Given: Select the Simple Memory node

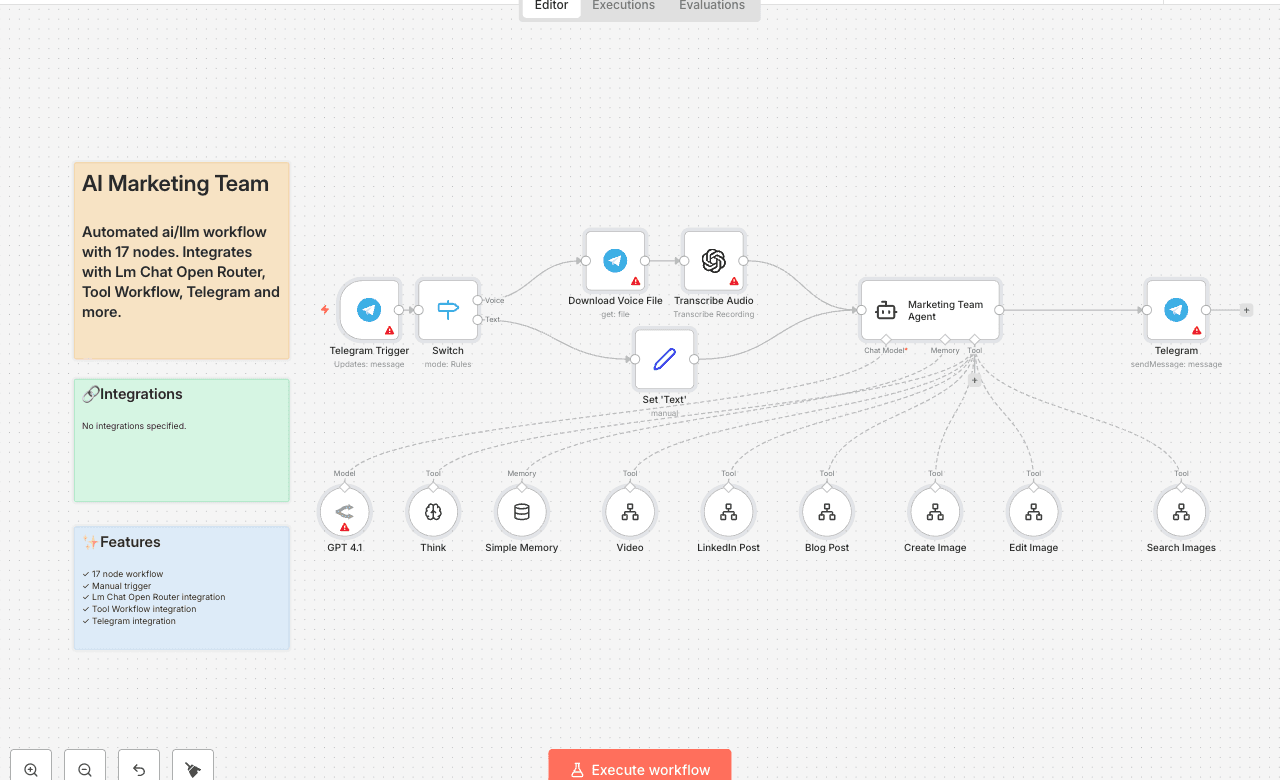Looking at the screenshot, I should (x=521, y=512).
